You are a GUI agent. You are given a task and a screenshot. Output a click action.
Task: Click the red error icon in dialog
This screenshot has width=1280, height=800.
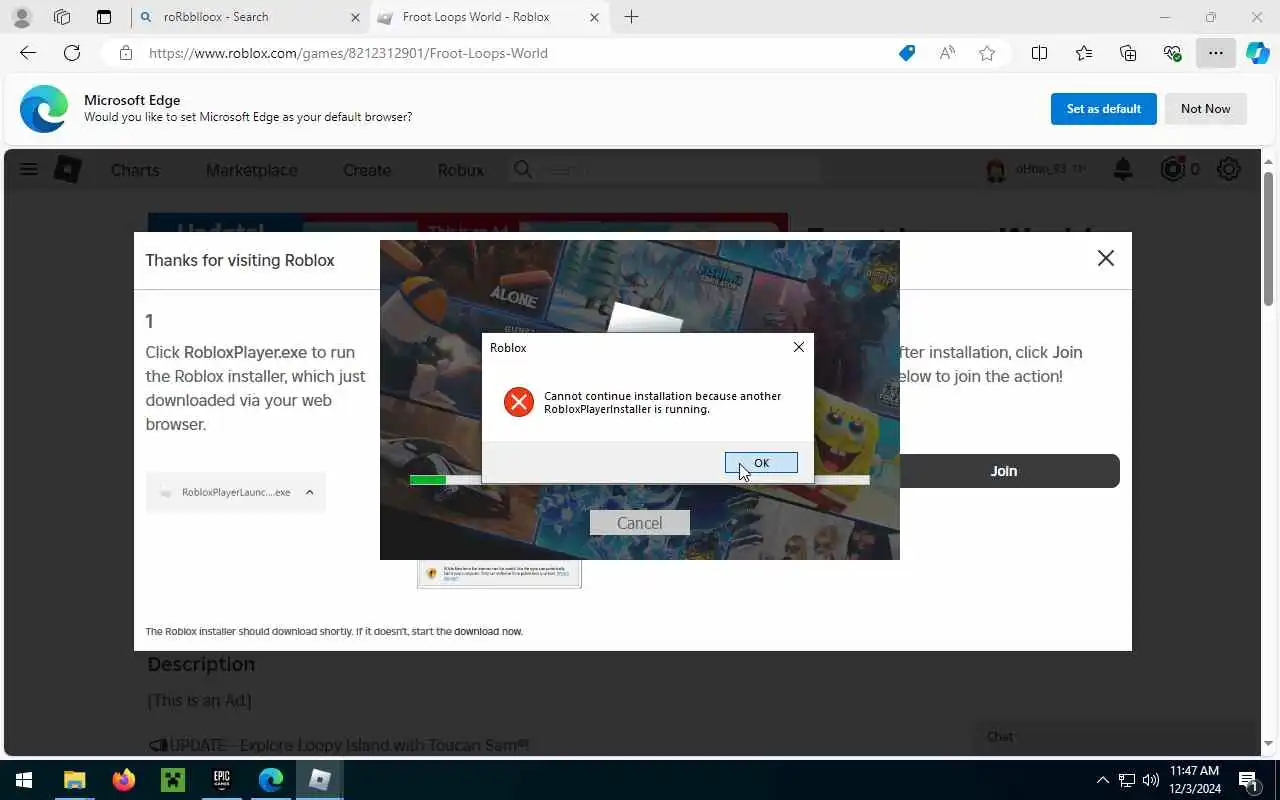tap(518, 402)
